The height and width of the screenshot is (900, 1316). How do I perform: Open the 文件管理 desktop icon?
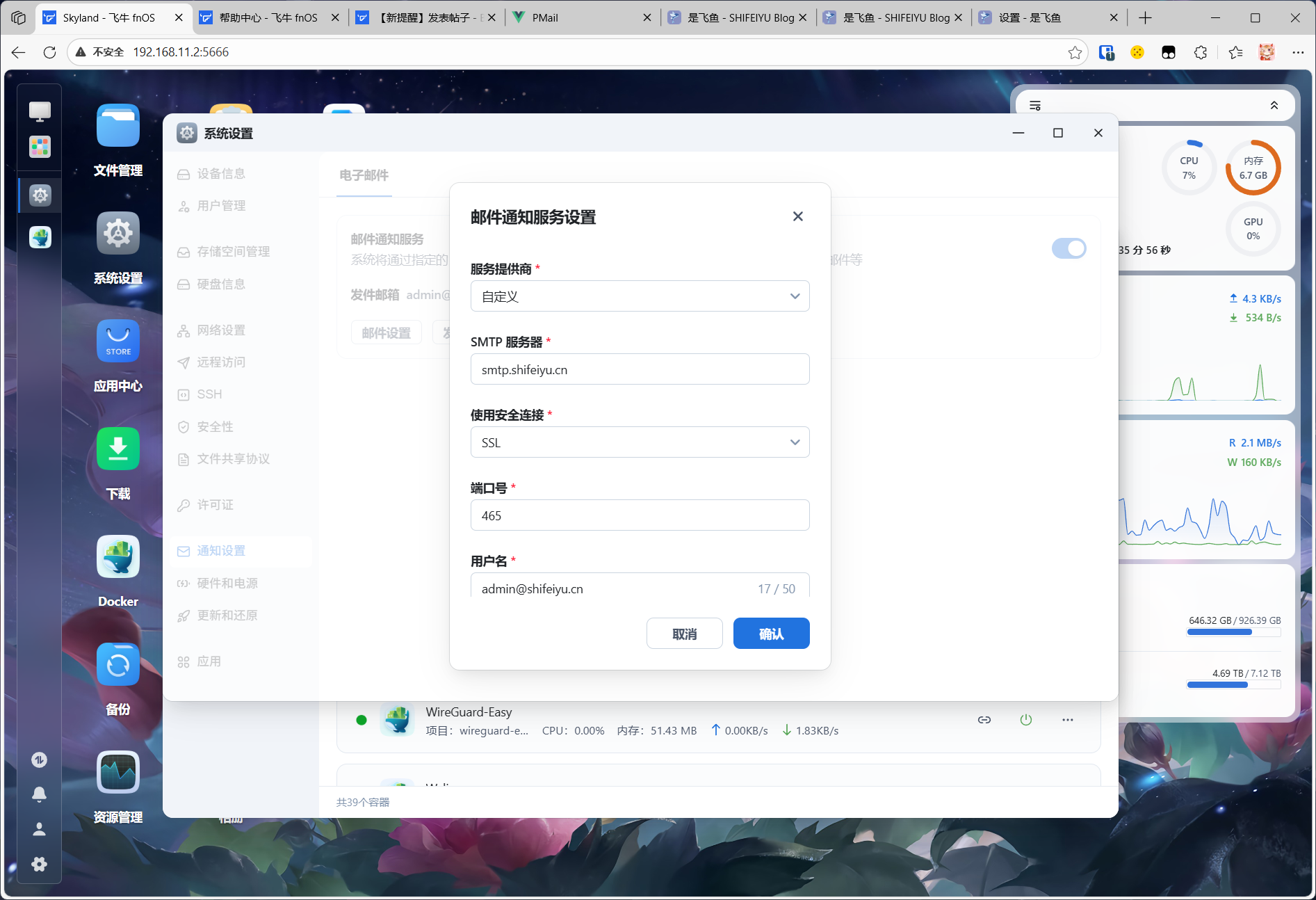tap(118, 126)
